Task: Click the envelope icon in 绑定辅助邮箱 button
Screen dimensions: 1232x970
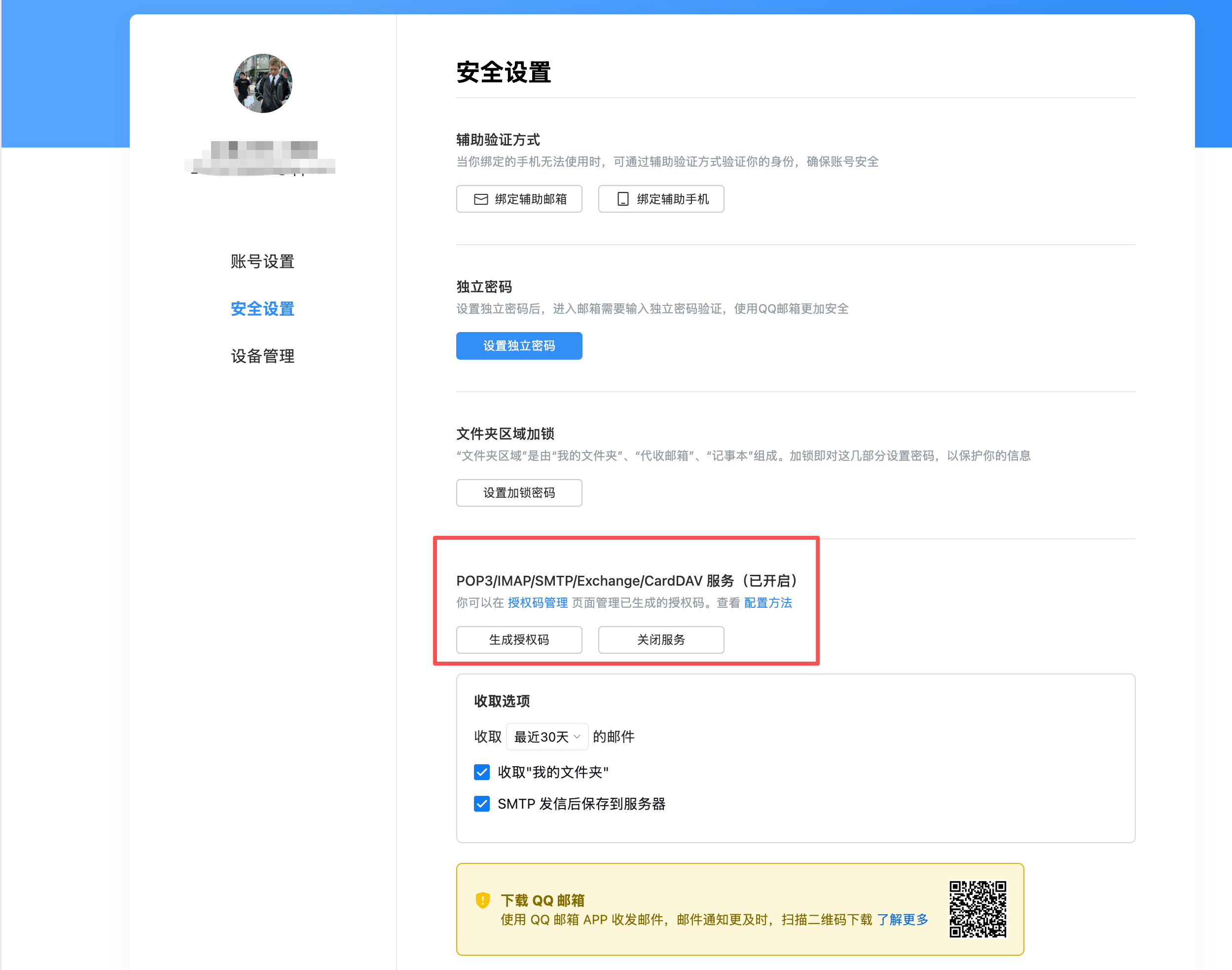Action: click(x=481, y=199)
